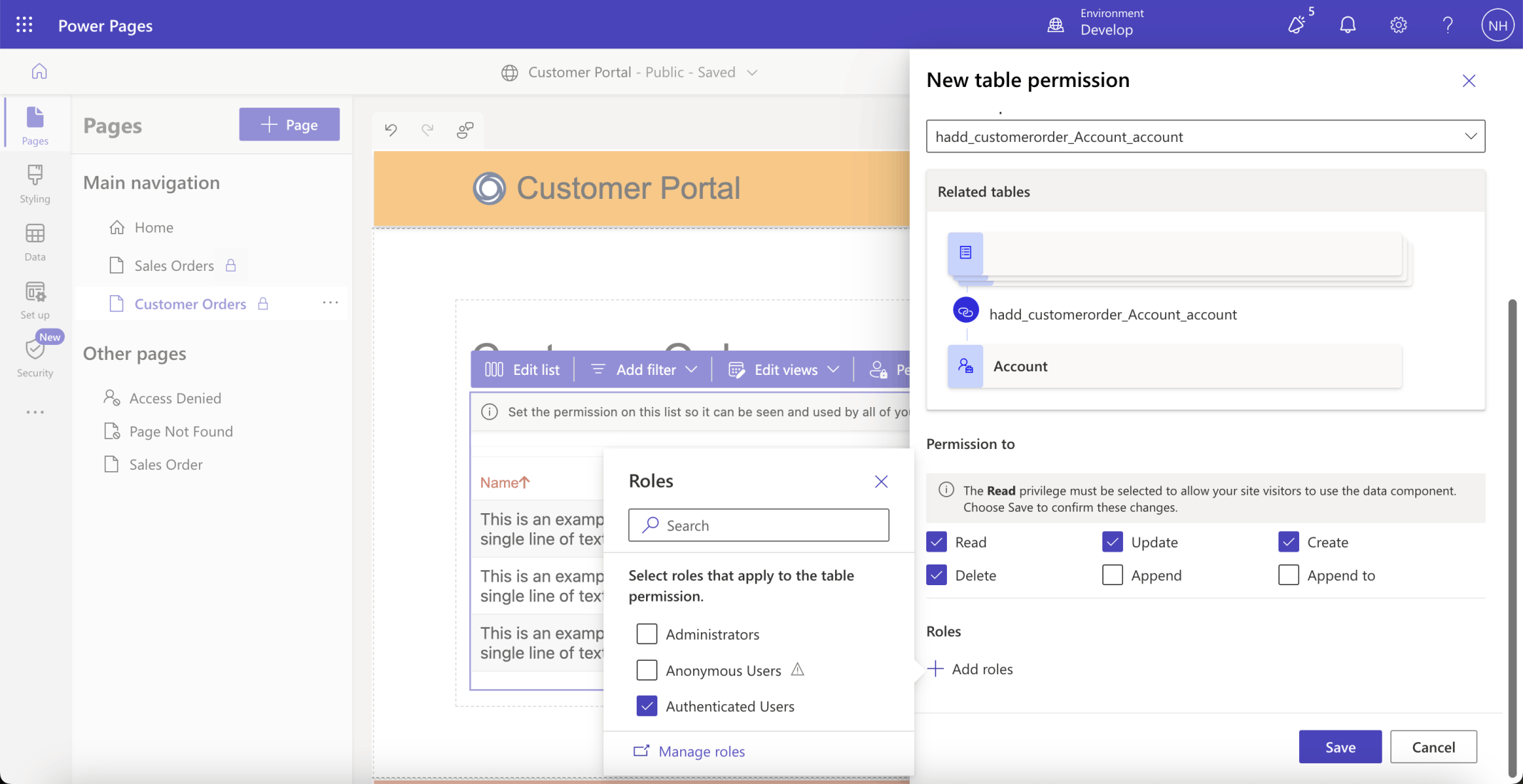Open the Styling workspace
The width and height of the screenshot is (1523, 784).
tap(35, 183)
